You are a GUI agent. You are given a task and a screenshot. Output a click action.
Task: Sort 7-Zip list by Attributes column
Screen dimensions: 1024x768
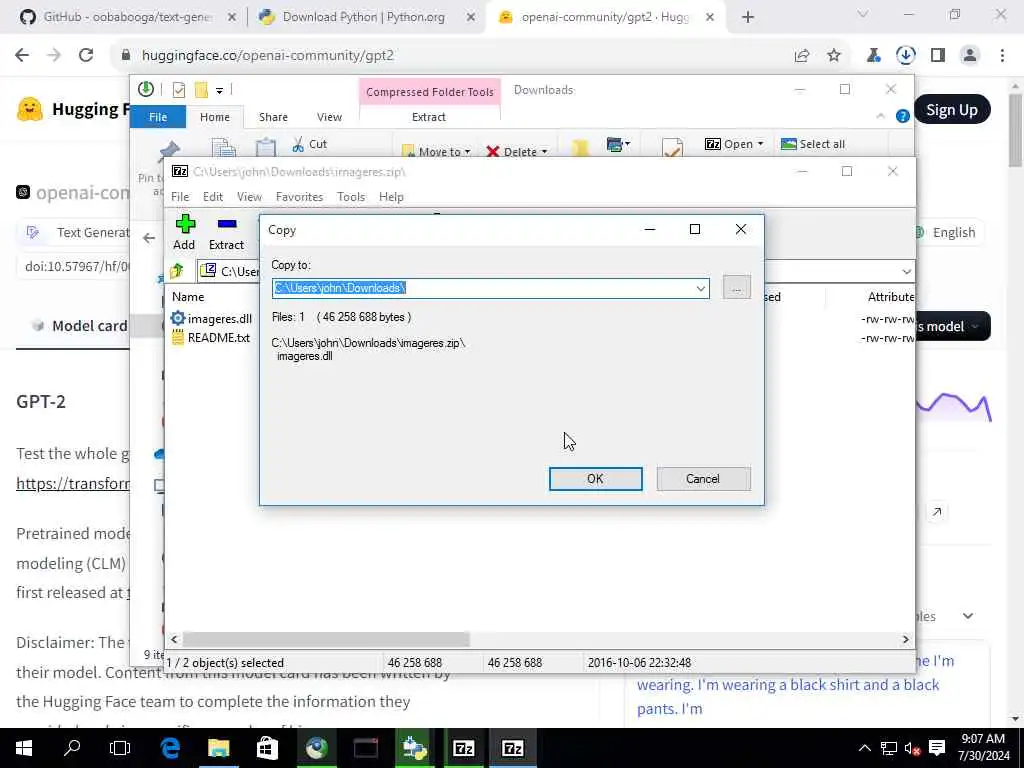click(x=890, y=296)
